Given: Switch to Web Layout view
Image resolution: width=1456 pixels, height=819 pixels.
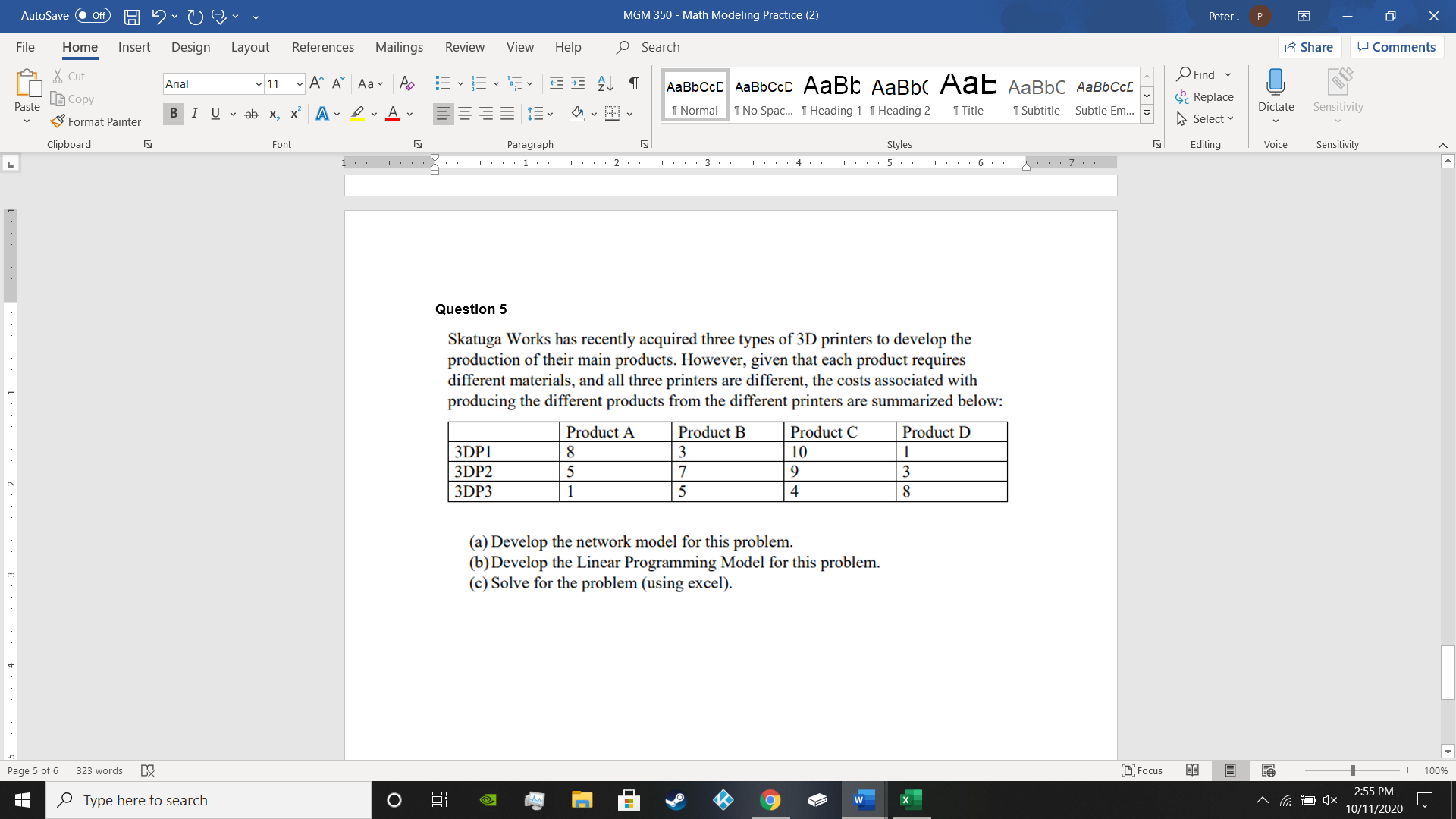Looking at the screenshot, I should point(1267,770).
